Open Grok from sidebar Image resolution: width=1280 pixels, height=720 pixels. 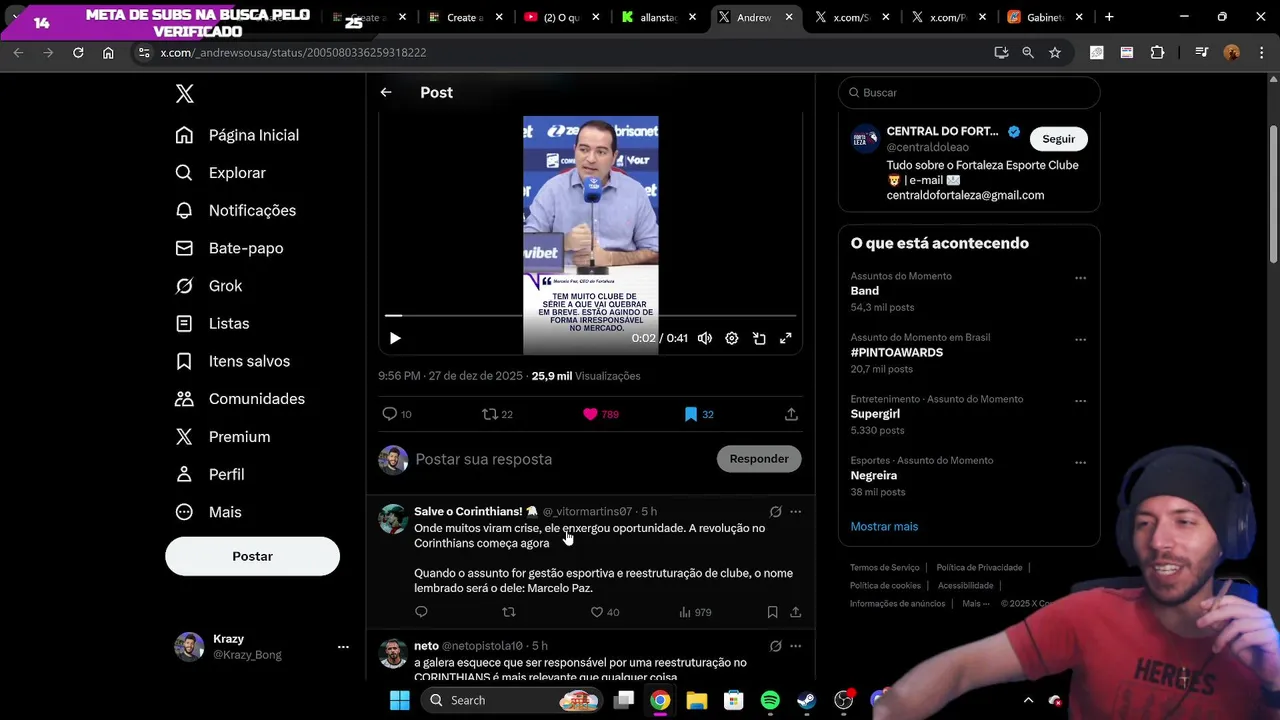[x=208, y=286]
